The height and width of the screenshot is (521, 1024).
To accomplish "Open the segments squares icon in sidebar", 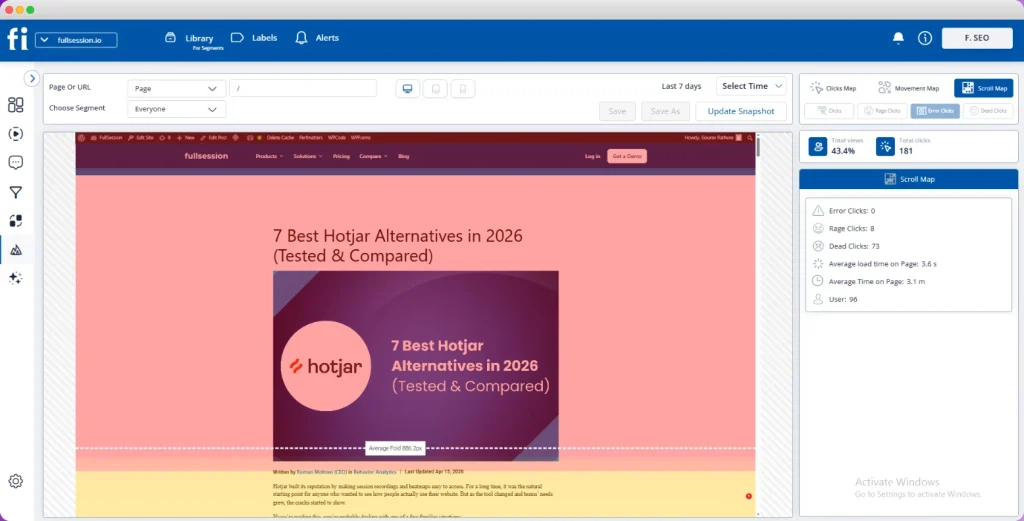I will tap(16, 221).
